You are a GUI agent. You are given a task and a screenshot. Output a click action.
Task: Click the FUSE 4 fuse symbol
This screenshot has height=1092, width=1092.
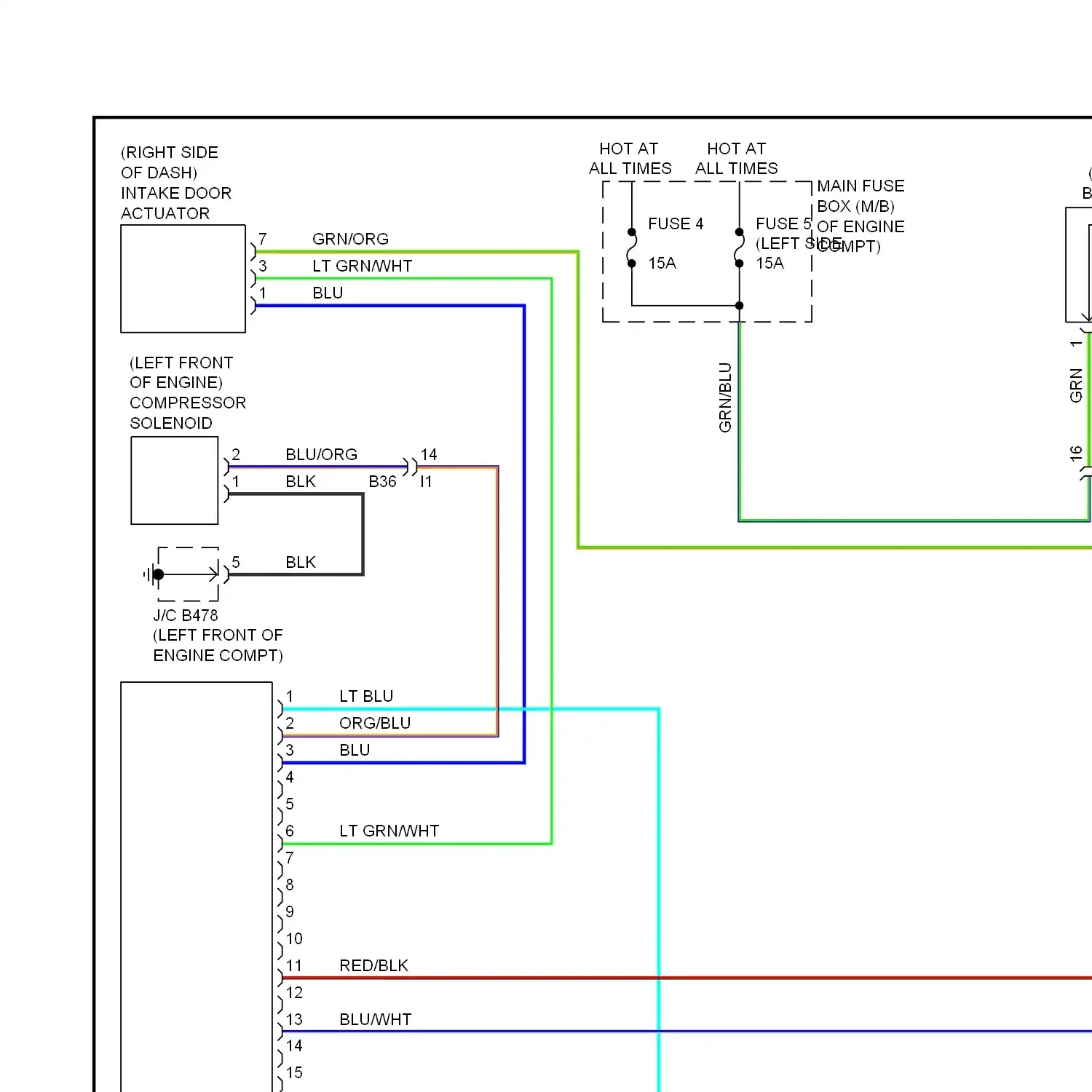coord(632,248)
